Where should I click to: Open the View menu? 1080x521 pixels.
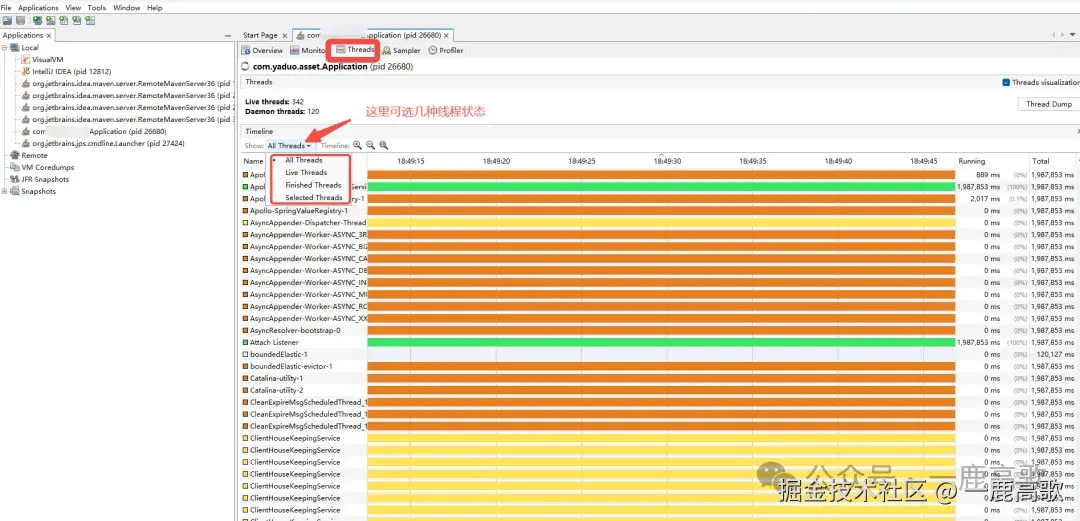tap(73, 8)
